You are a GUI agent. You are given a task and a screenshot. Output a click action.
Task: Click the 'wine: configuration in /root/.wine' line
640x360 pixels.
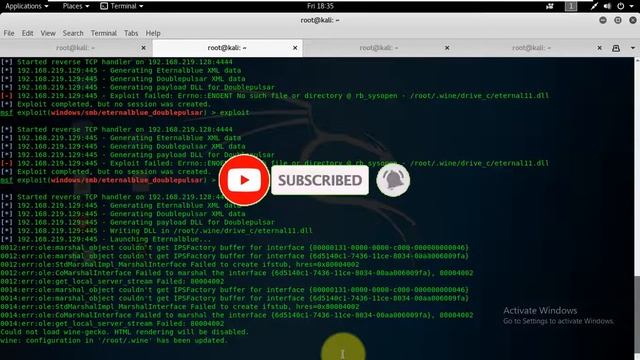click(x=114, y=340)
